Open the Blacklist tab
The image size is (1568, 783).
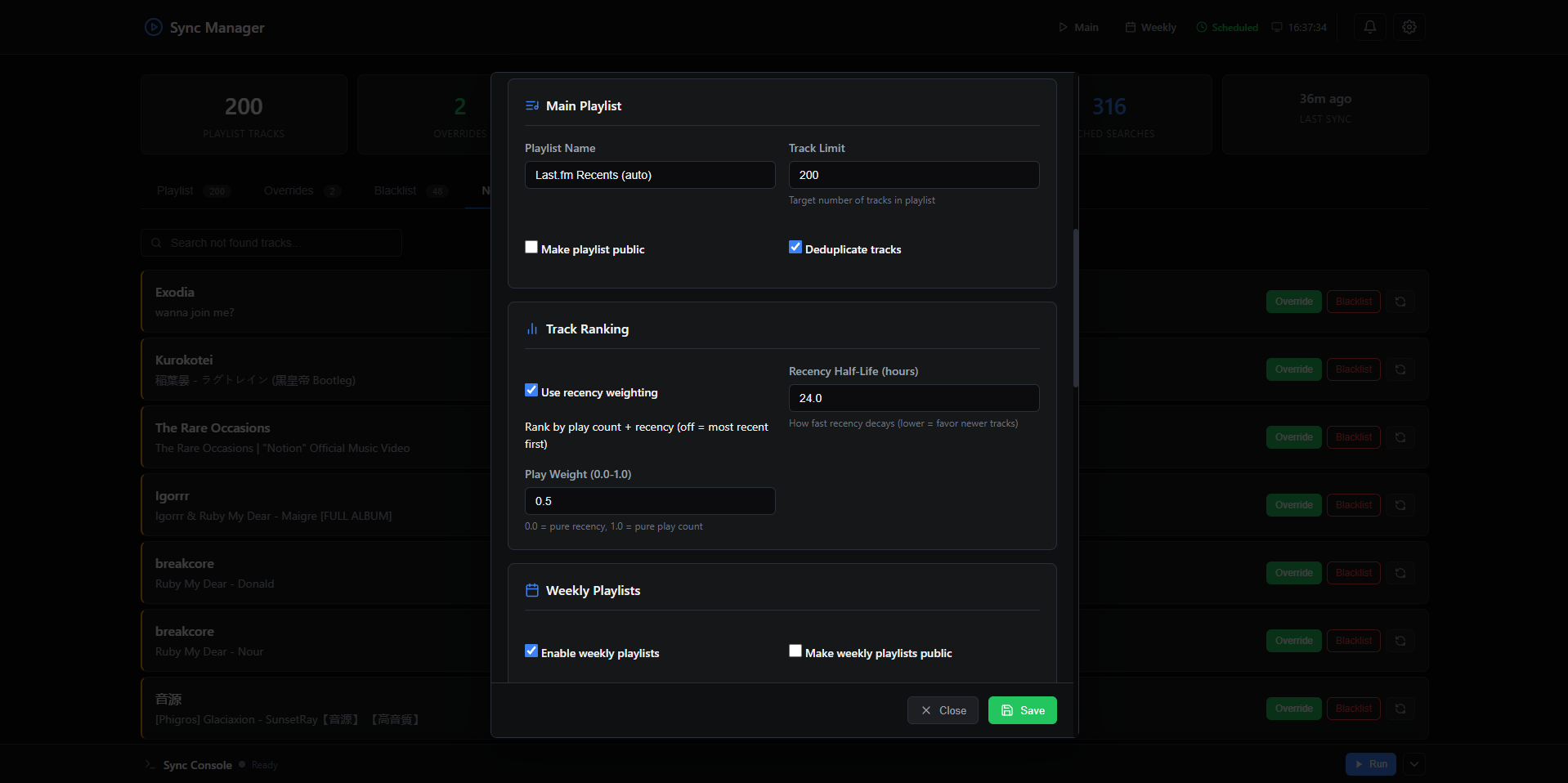tap(395, 190)
